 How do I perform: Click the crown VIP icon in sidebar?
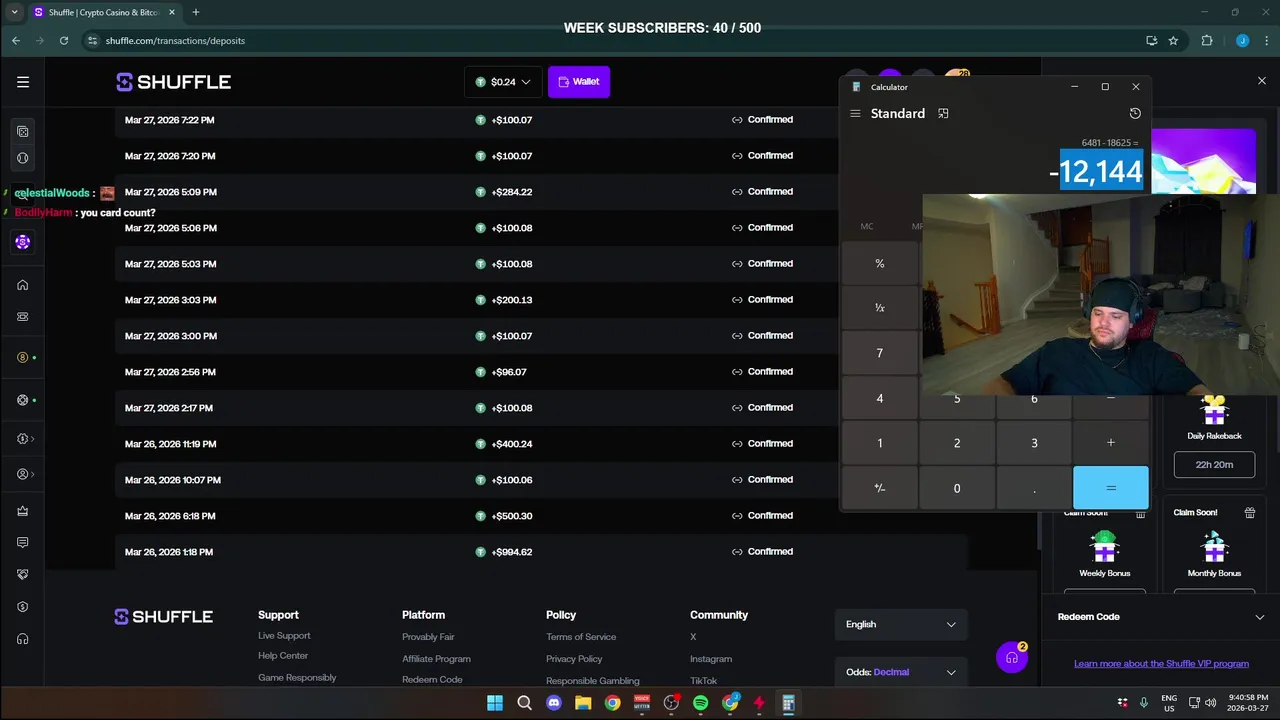point(22,511)
